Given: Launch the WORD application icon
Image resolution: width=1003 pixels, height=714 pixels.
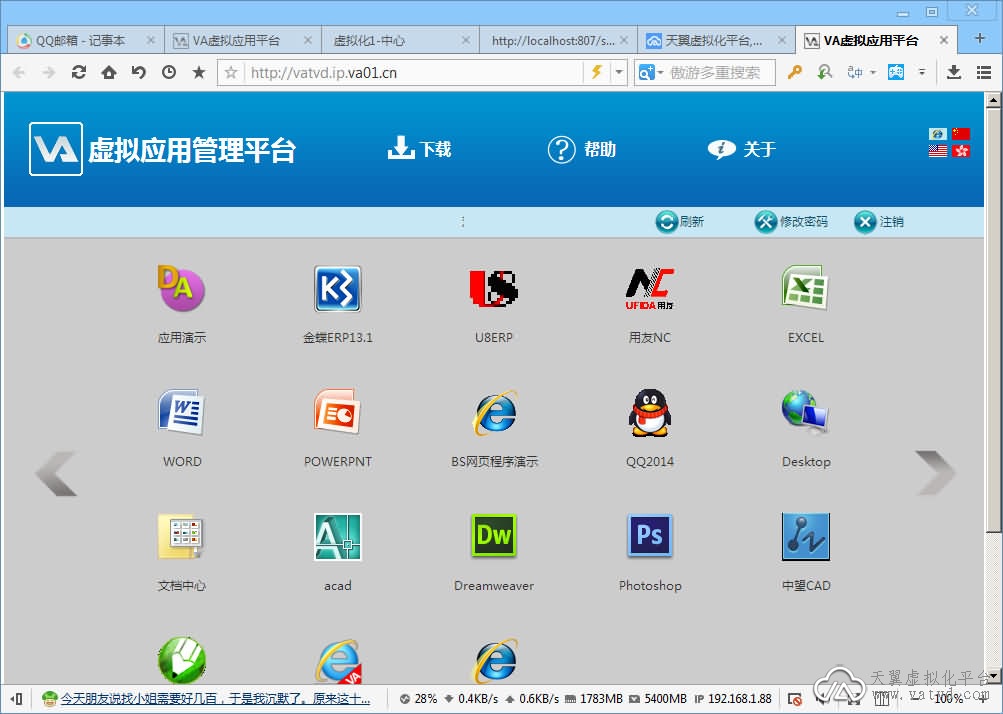Looking at the screenshot, I should click(181, 413).
